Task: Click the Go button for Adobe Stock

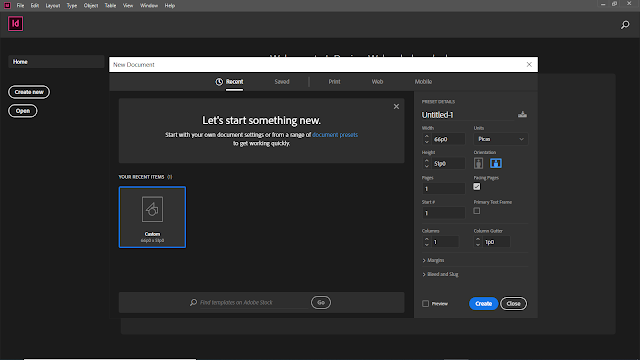Action: click(x=321, y=302)
